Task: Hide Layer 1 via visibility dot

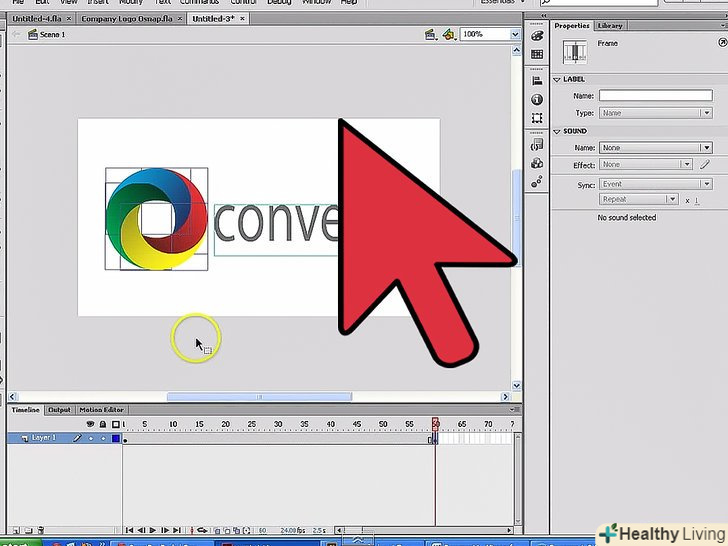Action: 91,438
